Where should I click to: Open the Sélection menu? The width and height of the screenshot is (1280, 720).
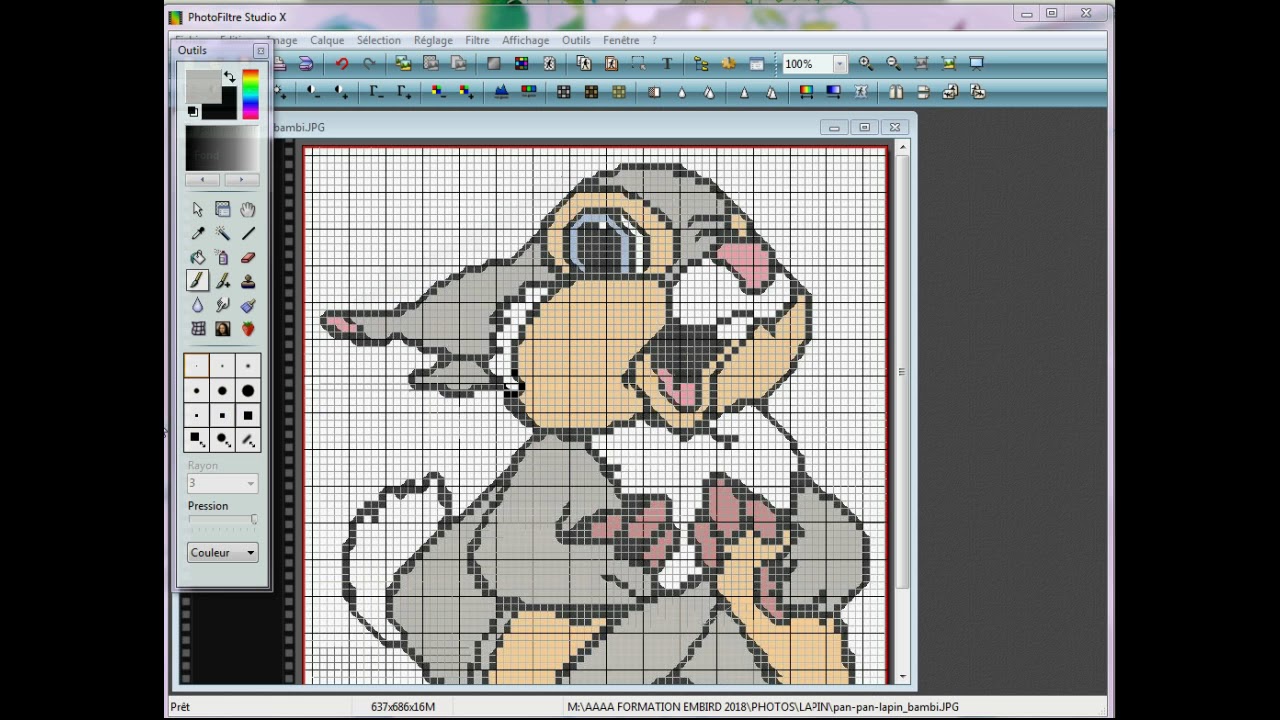379,40
